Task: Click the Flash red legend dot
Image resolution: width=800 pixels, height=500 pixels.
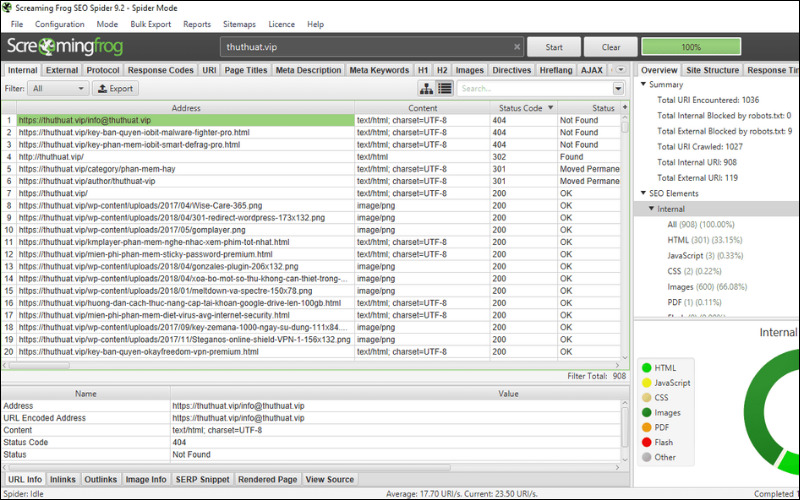Action: point(646,442)
